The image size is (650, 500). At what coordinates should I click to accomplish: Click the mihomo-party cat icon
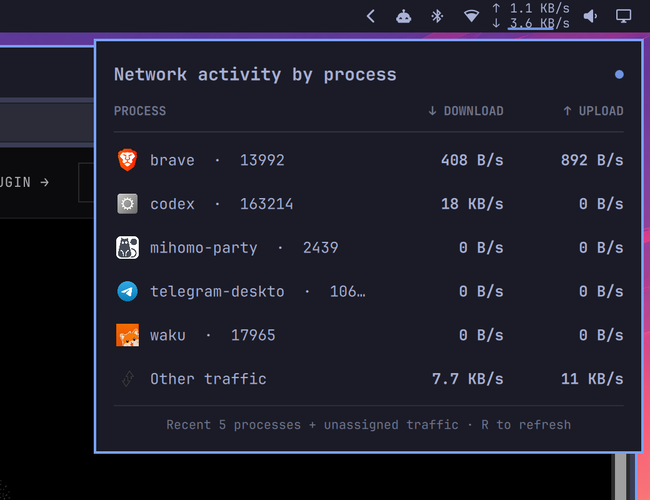[x=127, y=248]
